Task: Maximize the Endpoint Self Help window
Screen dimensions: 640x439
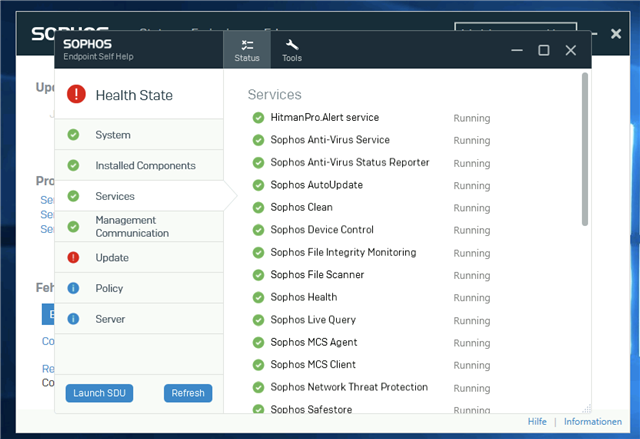Action: (x=543, y=50)
